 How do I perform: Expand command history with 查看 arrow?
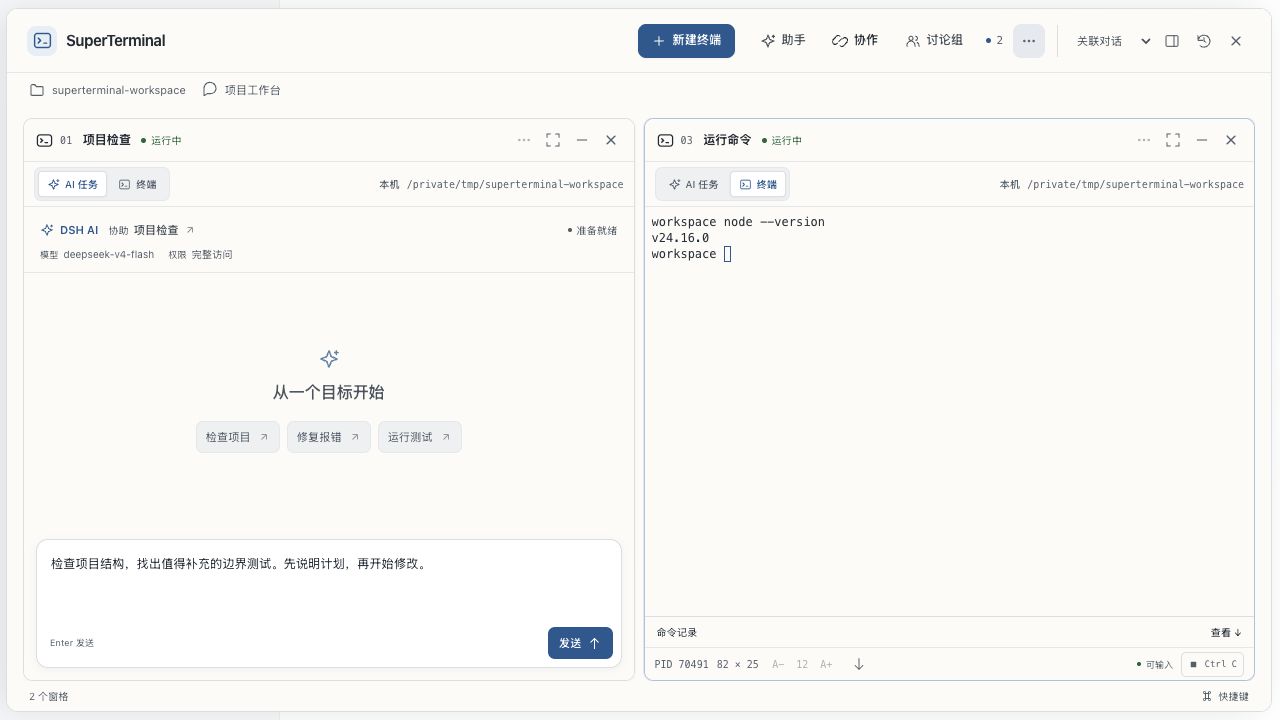point(1226,632)
